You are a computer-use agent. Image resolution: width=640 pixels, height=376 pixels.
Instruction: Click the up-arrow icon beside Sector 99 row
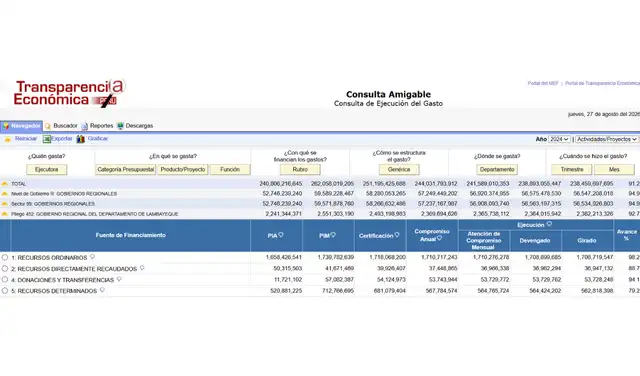pyautogui.click(x=5, y=204)
